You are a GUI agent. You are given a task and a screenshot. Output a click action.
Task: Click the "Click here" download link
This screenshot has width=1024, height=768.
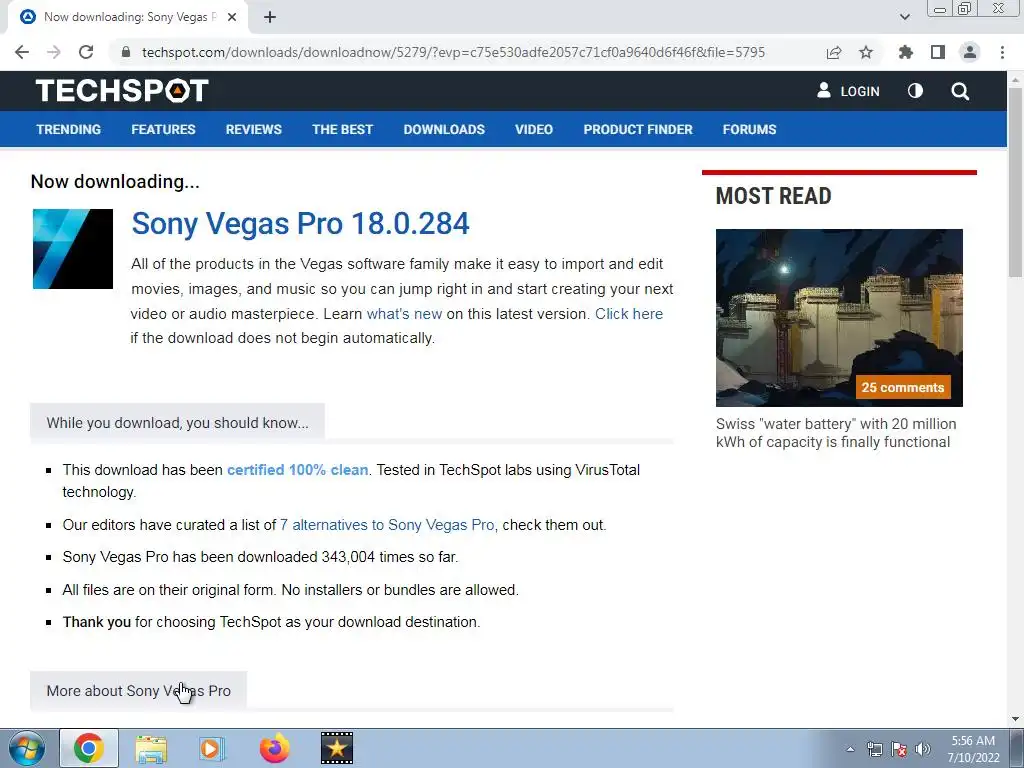point(629,313)
